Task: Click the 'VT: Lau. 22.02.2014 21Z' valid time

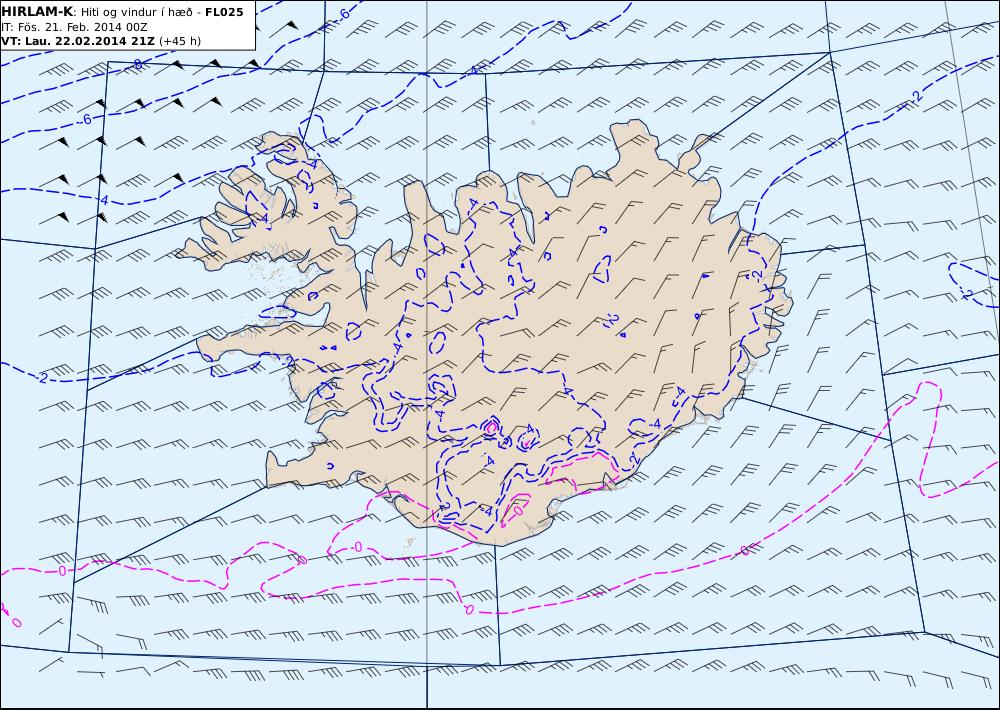Action: coord(78,41)
